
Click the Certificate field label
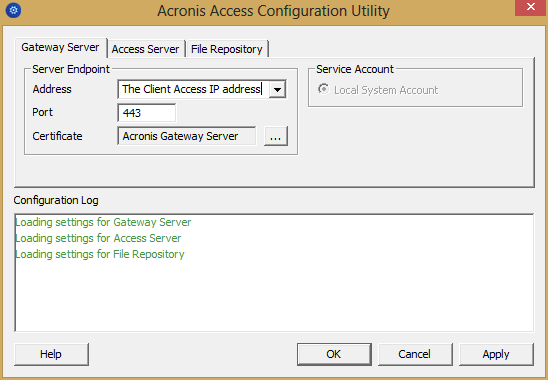tap(57, 136)
